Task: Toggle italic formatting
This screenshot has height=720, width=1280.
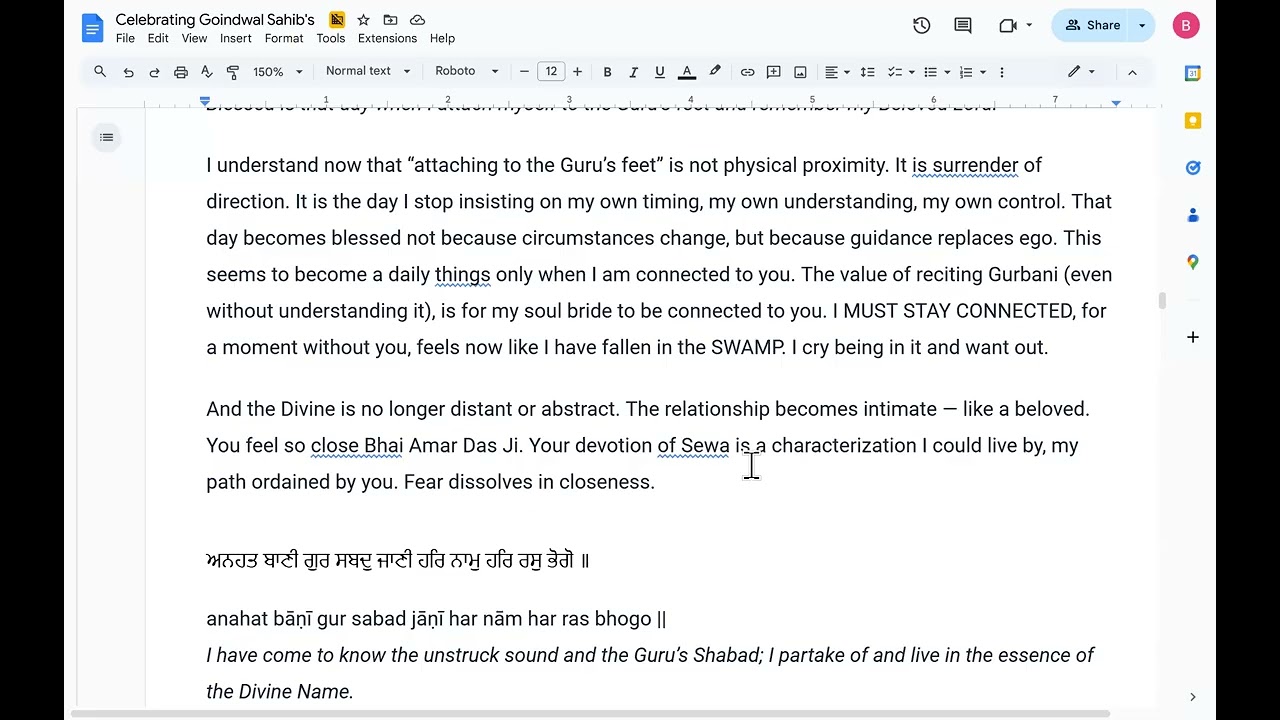Action: pyautogui.click(x=633, y=72)
